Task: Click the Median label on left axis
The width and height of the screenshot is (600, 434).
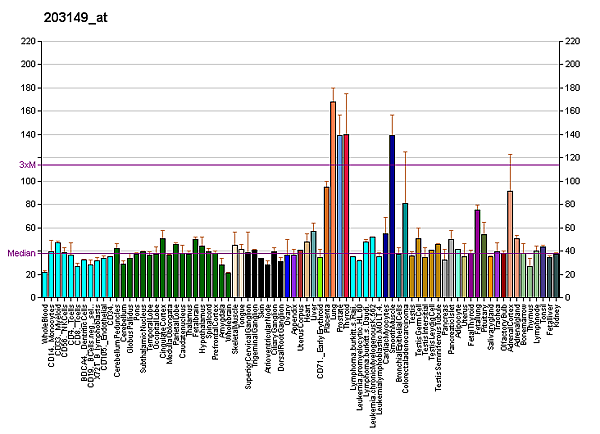Action: pyautogui.click(x=21, y=253)
